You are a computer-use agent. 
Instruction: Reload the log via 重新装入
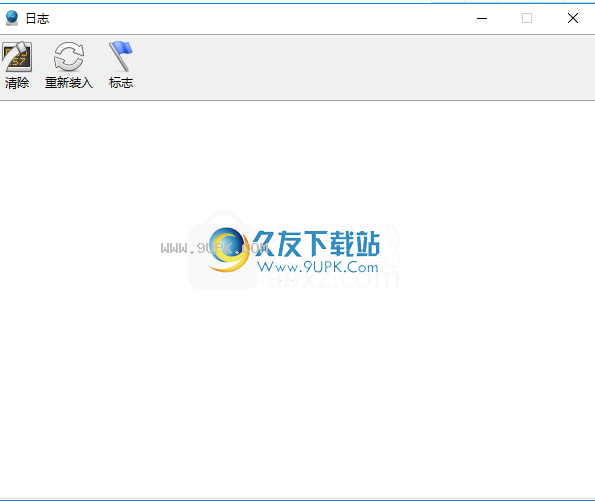click(69, 65)
